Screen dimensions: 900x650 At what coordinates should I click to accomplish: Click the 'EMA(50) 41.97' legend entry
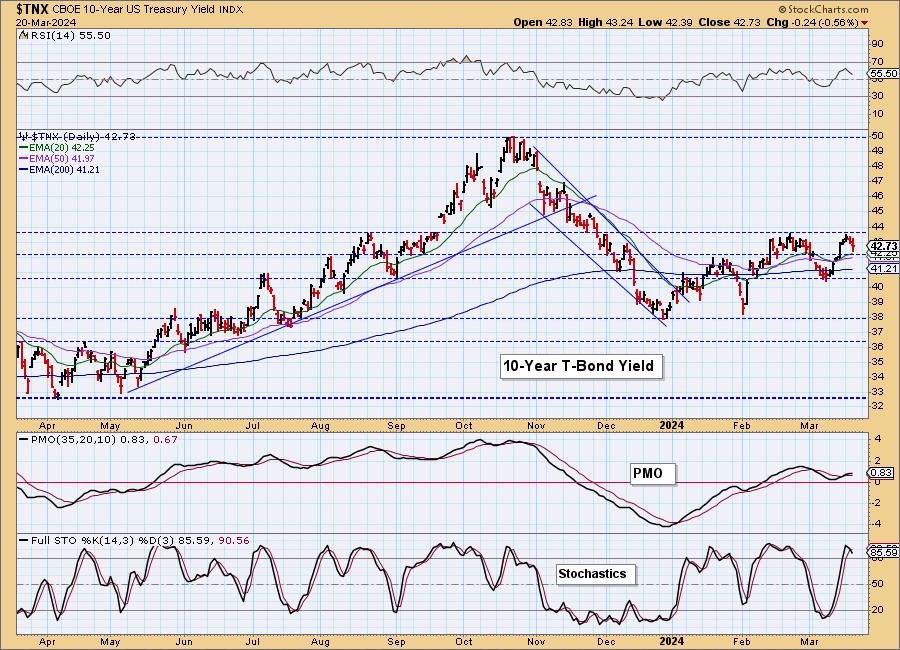tap(57, 158)
